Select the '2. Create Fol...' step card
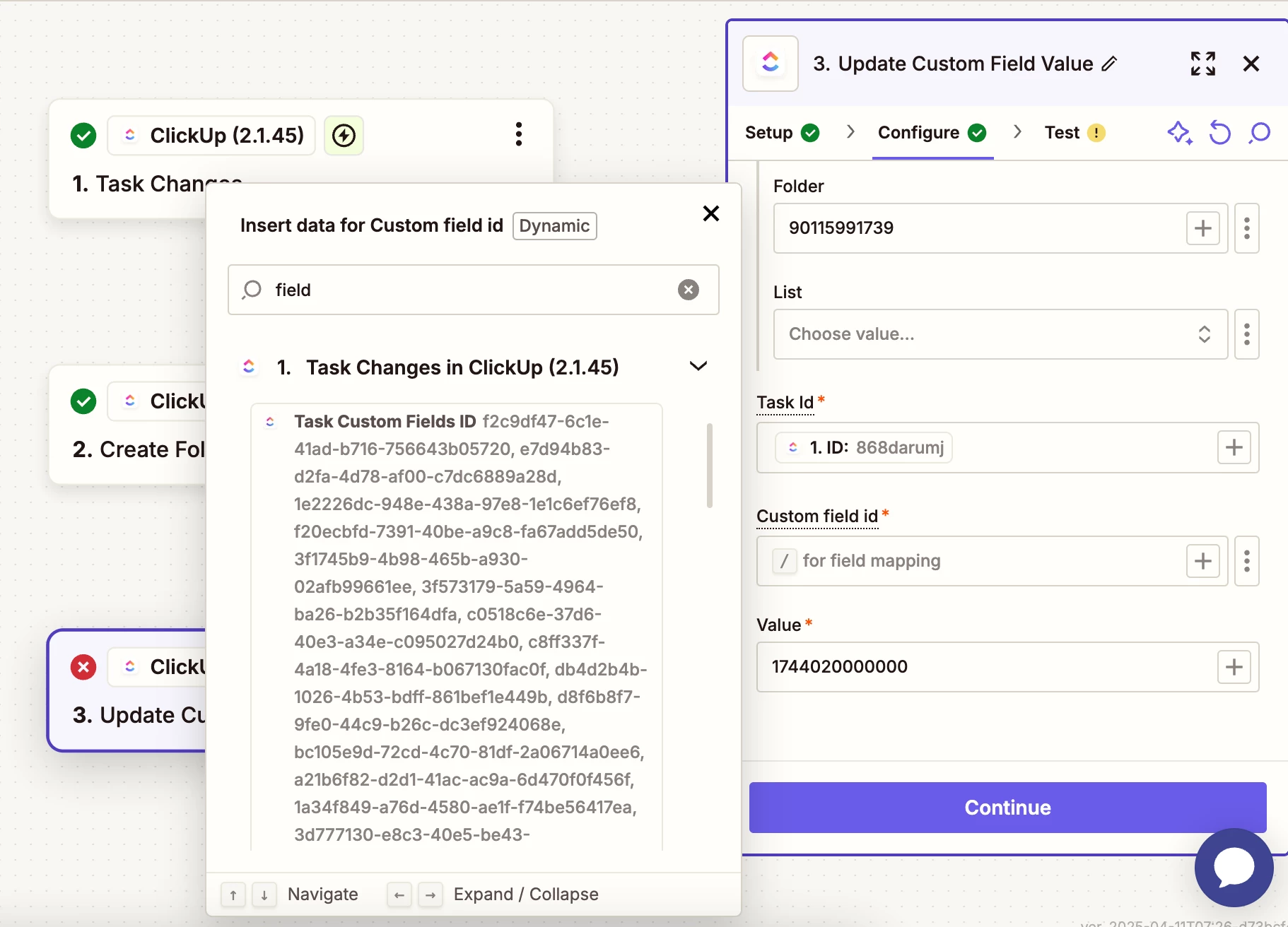This screenshot has height=927, width=1288. coord(127,425)
